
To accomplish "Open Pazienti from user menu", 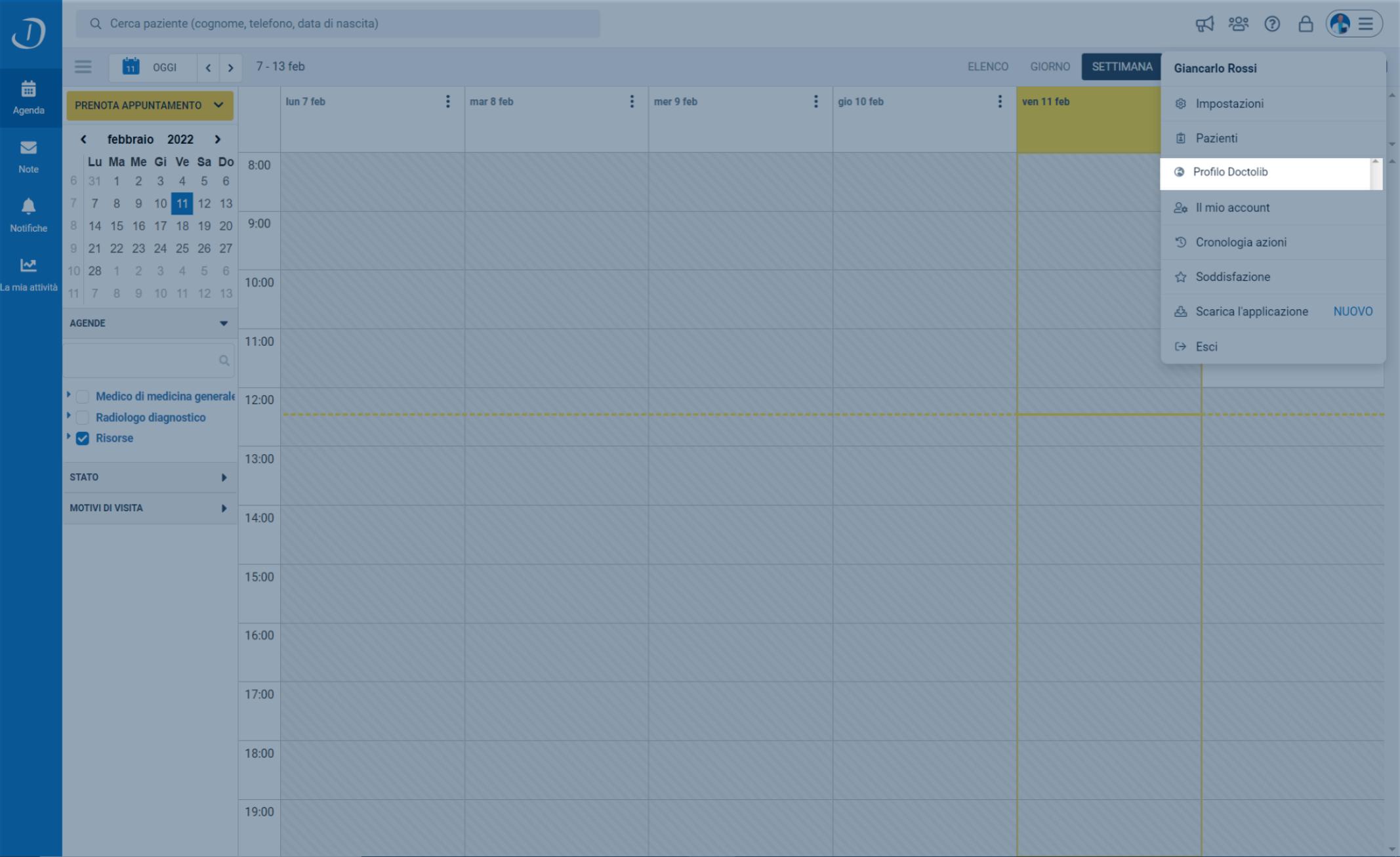I will coord(1273,138).
